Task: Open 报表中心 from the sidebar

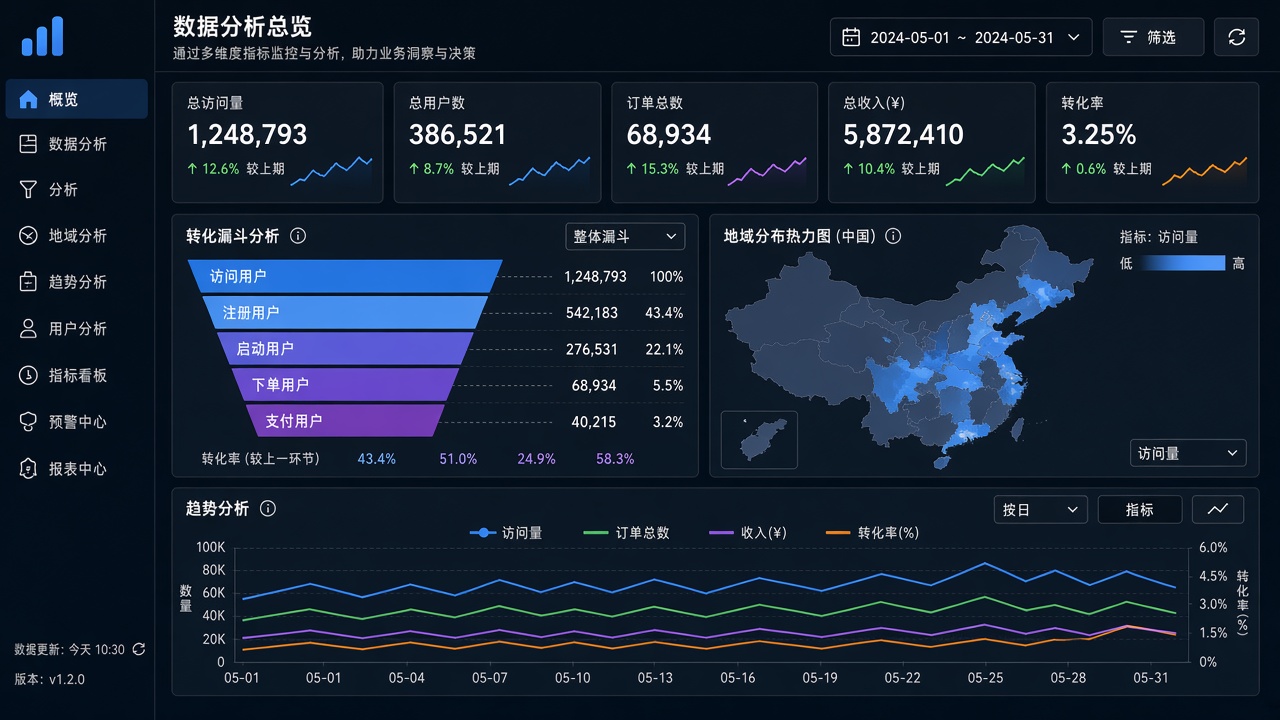Action: click(77, 468)
